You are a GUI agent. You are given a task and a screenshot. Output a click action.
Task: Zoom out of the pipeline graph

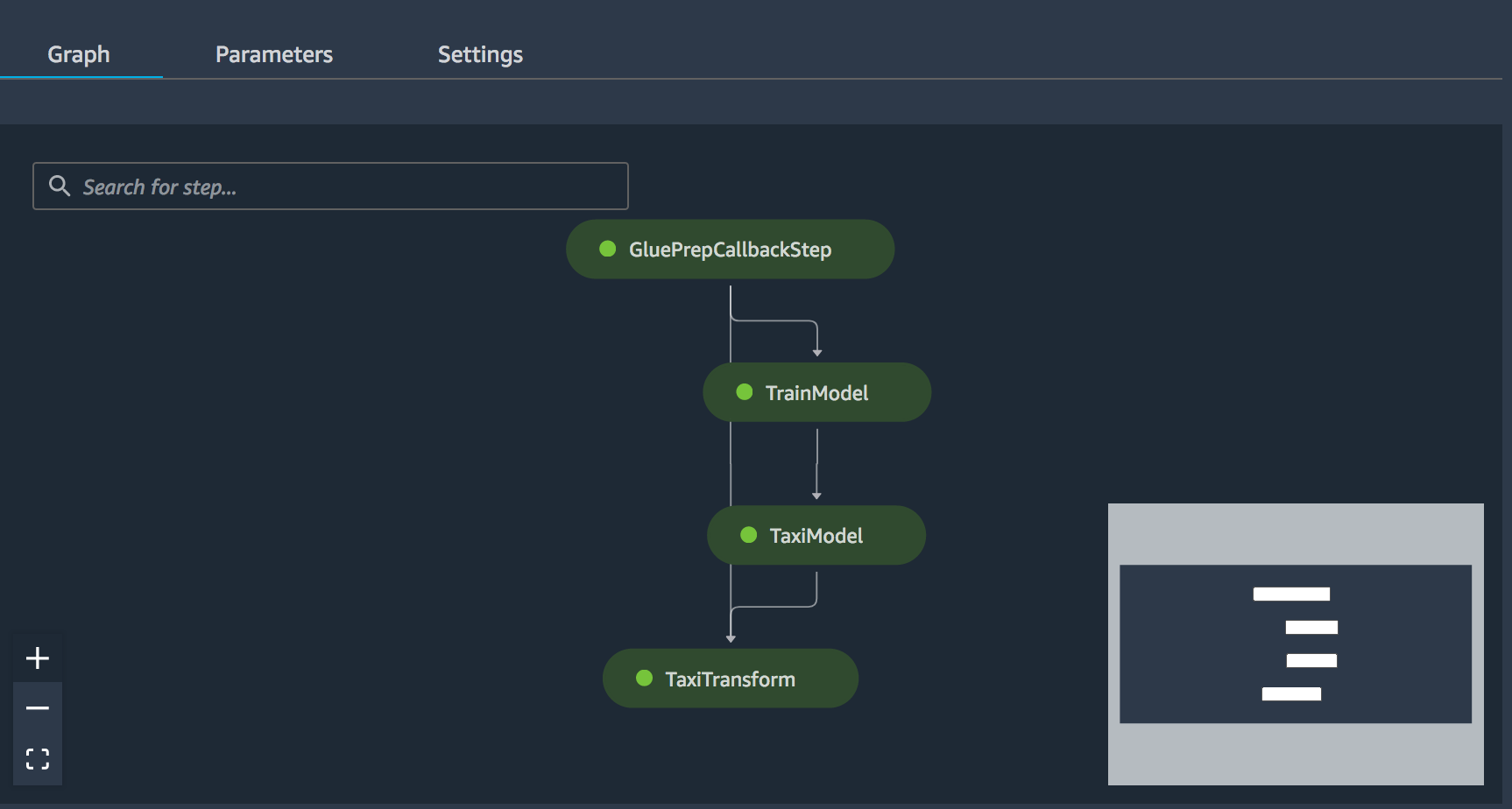pyautogui.click(x=38, y=707)
